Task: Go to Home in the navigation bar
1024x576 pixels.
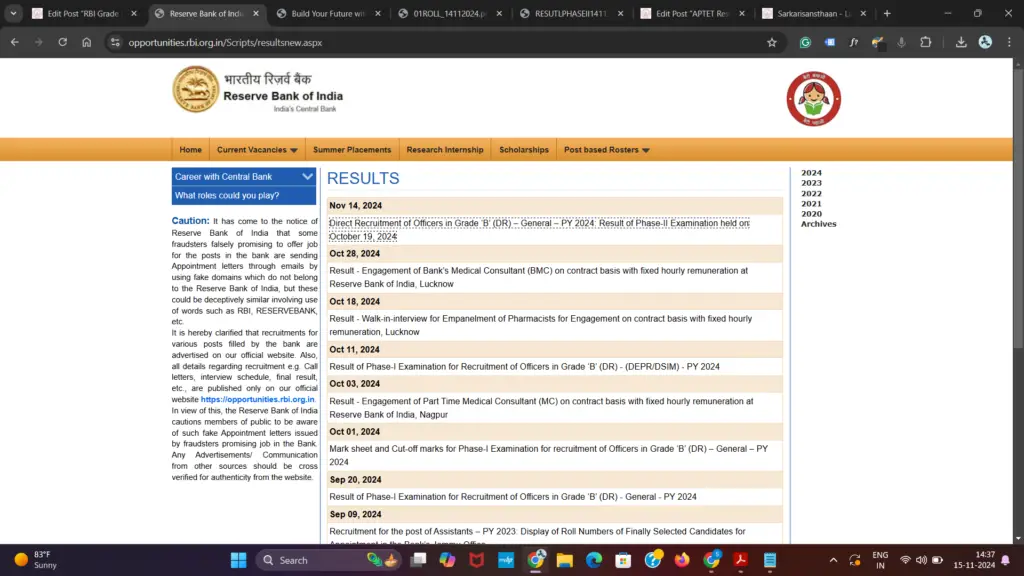Action: (x=191, y=150)
